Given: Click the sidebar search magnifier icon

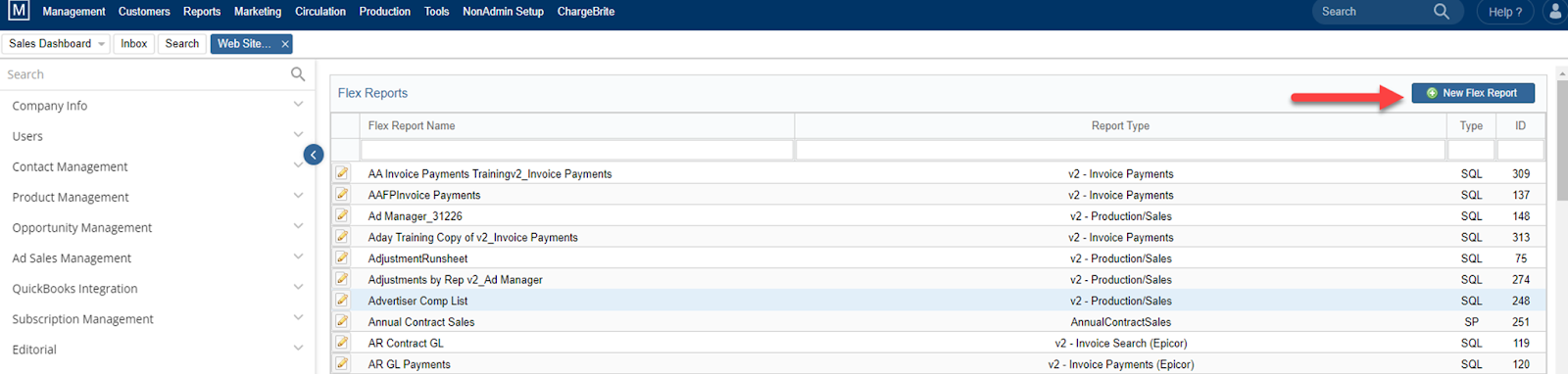Looking at the screenshot, I should pyautogui.click(x=298, y=74).
